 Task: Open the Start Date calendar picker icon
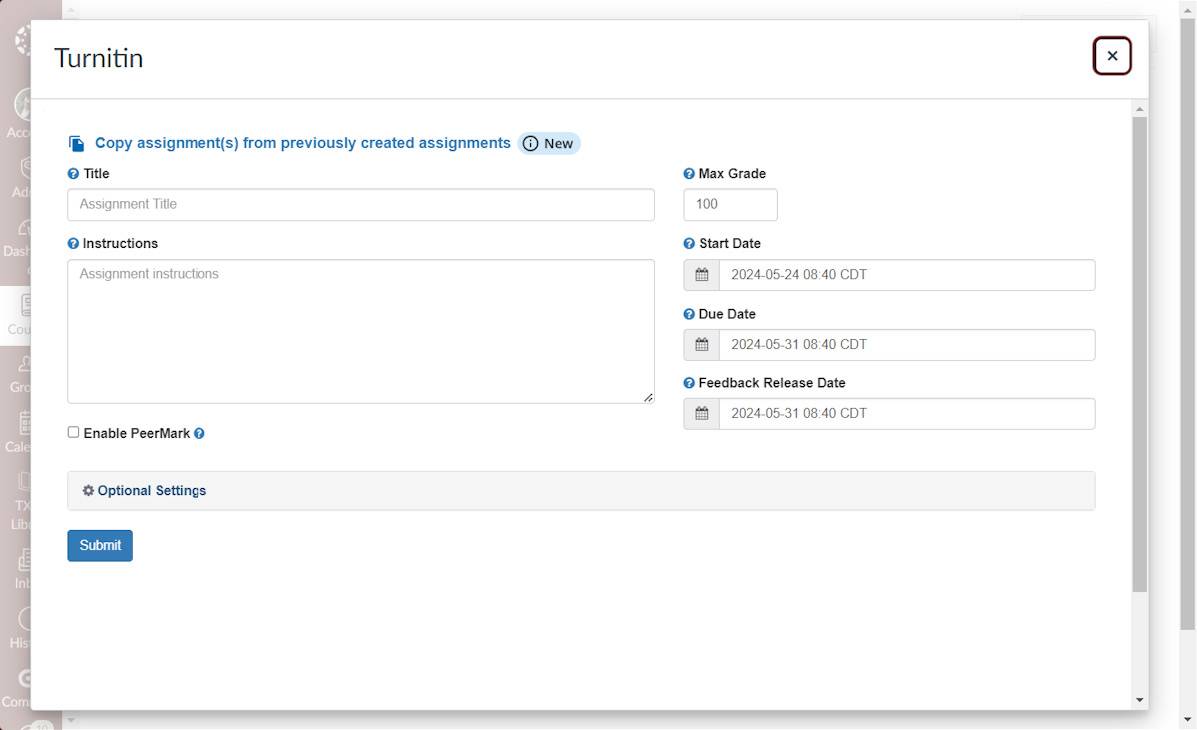tap(702, 275)
